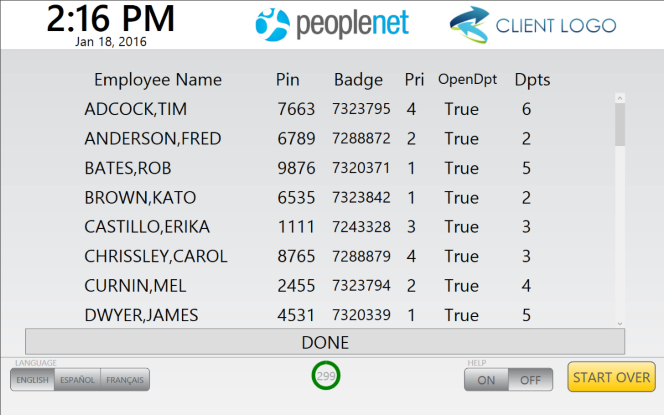Click badge number 7288879

tap(361, 256)
